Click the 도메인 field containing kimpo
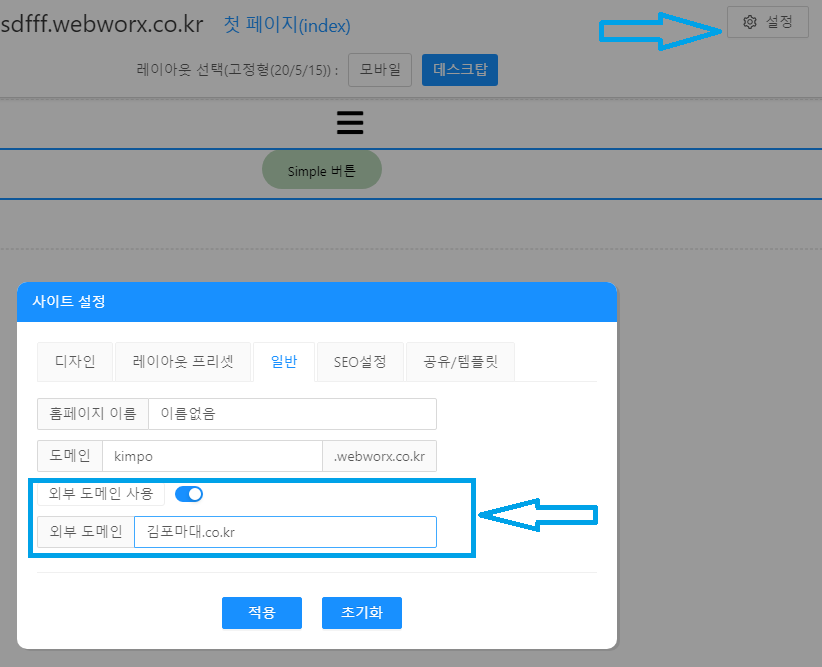 (x=211, y=456)
